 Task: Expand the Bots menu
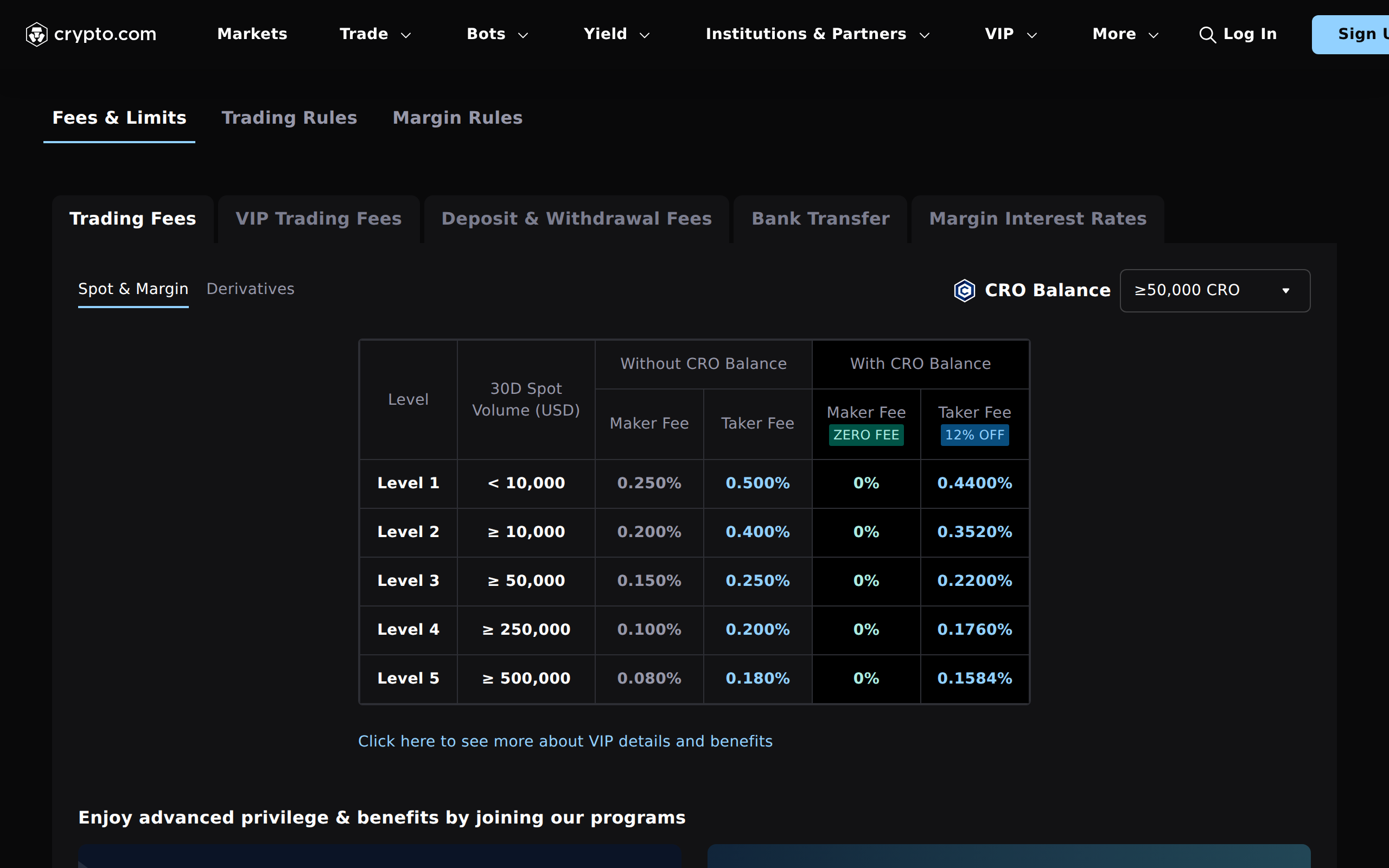(498, 34)
